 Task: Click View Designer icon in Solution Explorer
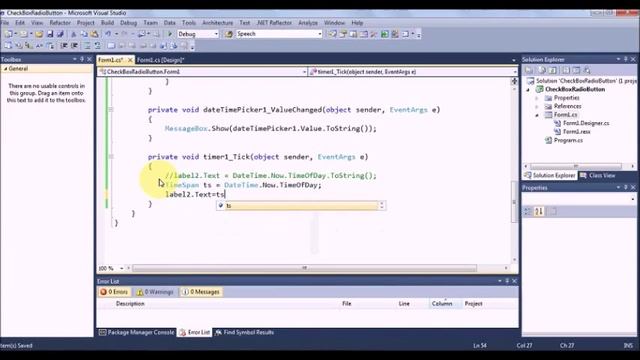pos(576,70)
